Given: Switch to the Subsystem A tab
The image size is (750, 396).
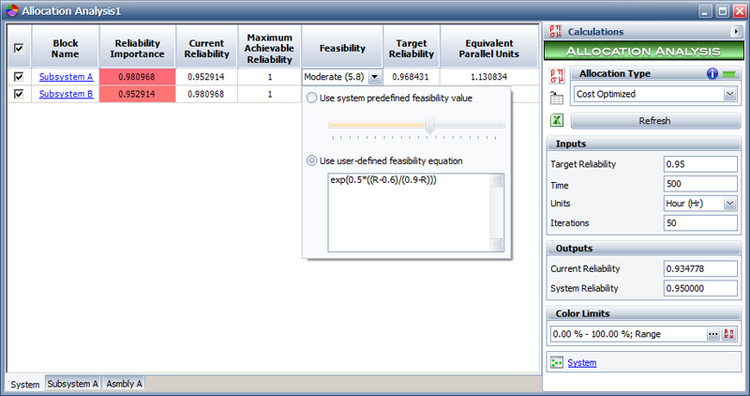Looking at the screenshot, I should click(73, 384).
